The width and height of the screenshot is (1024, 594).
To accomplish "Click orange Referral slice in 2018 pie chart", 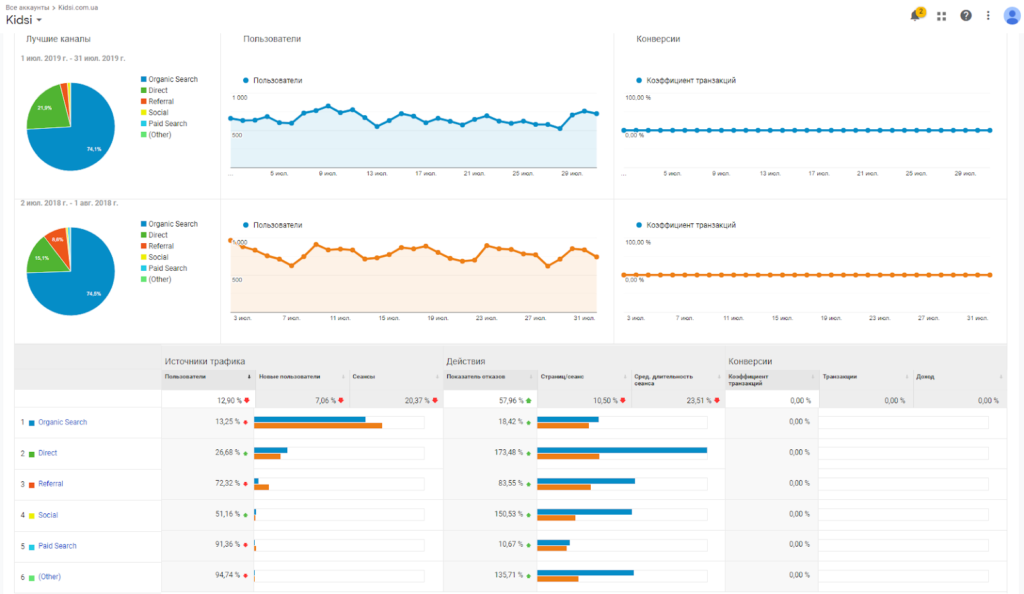I will (x=58, y=243).
